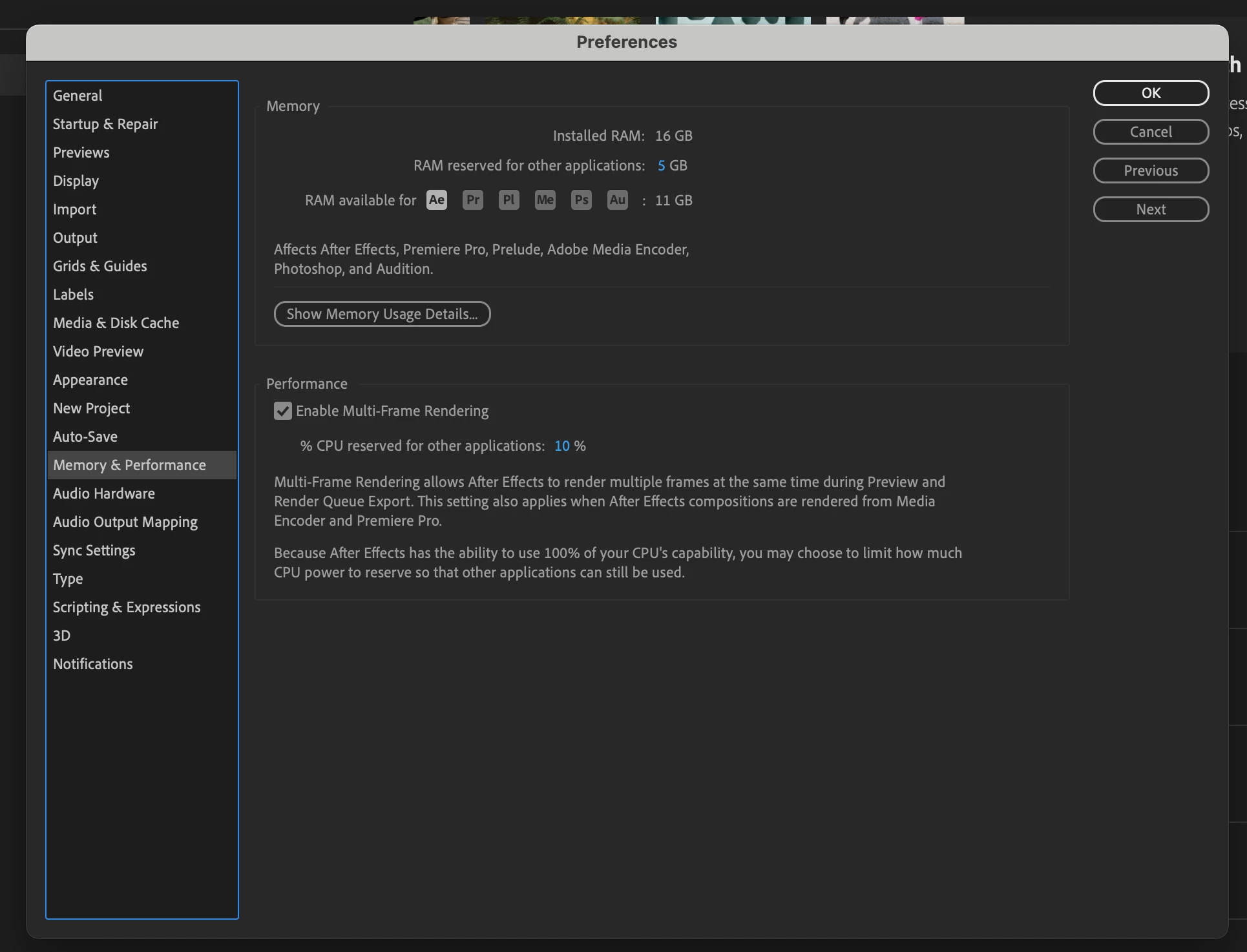Open Audio Hardware preferences
The height and width of the screenshot is (952, 1247).
click(x=104, y=493)
